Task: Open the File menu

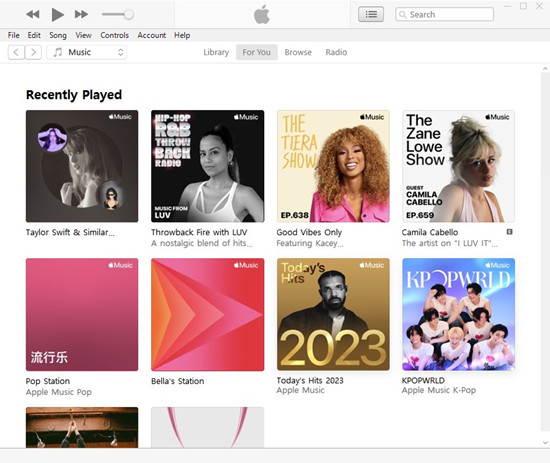Action: (14, 35)
